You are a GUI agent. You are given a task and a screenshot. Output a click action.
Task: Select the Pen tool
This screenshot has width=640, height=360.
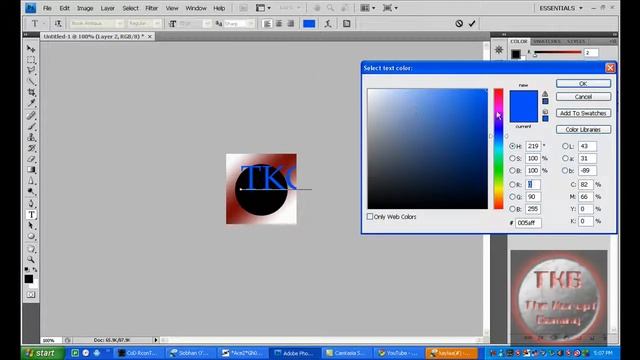[x=31, y=204]
